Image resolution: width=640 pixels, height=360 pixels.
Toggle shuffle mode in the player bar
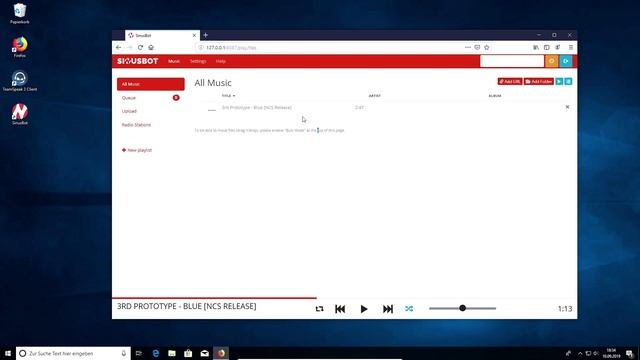click(x=409, y=309)
